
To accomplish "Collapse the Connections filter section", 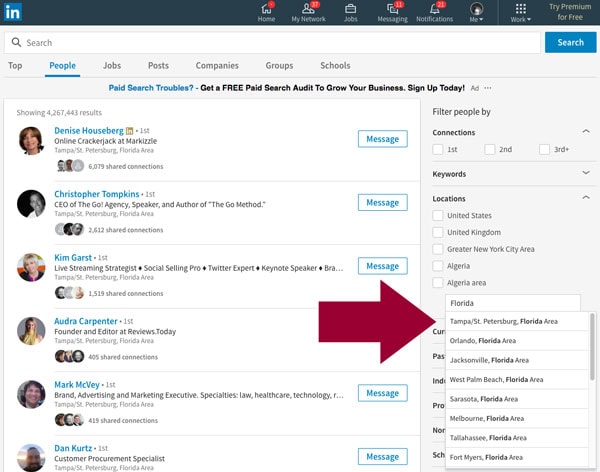I will (x=586, y=131).
